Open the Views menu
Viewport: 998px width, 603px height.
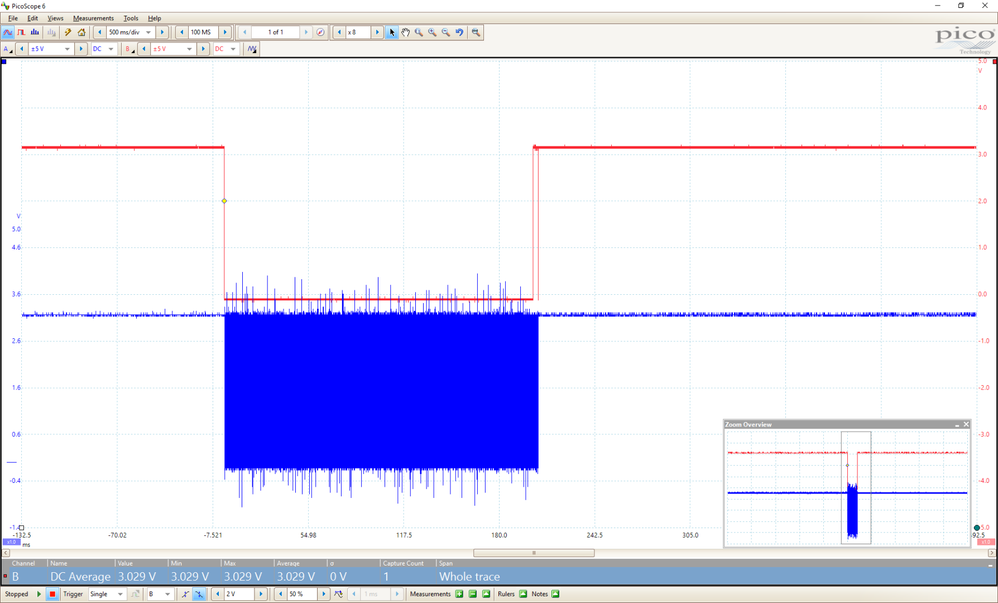[x=55, y=18]
